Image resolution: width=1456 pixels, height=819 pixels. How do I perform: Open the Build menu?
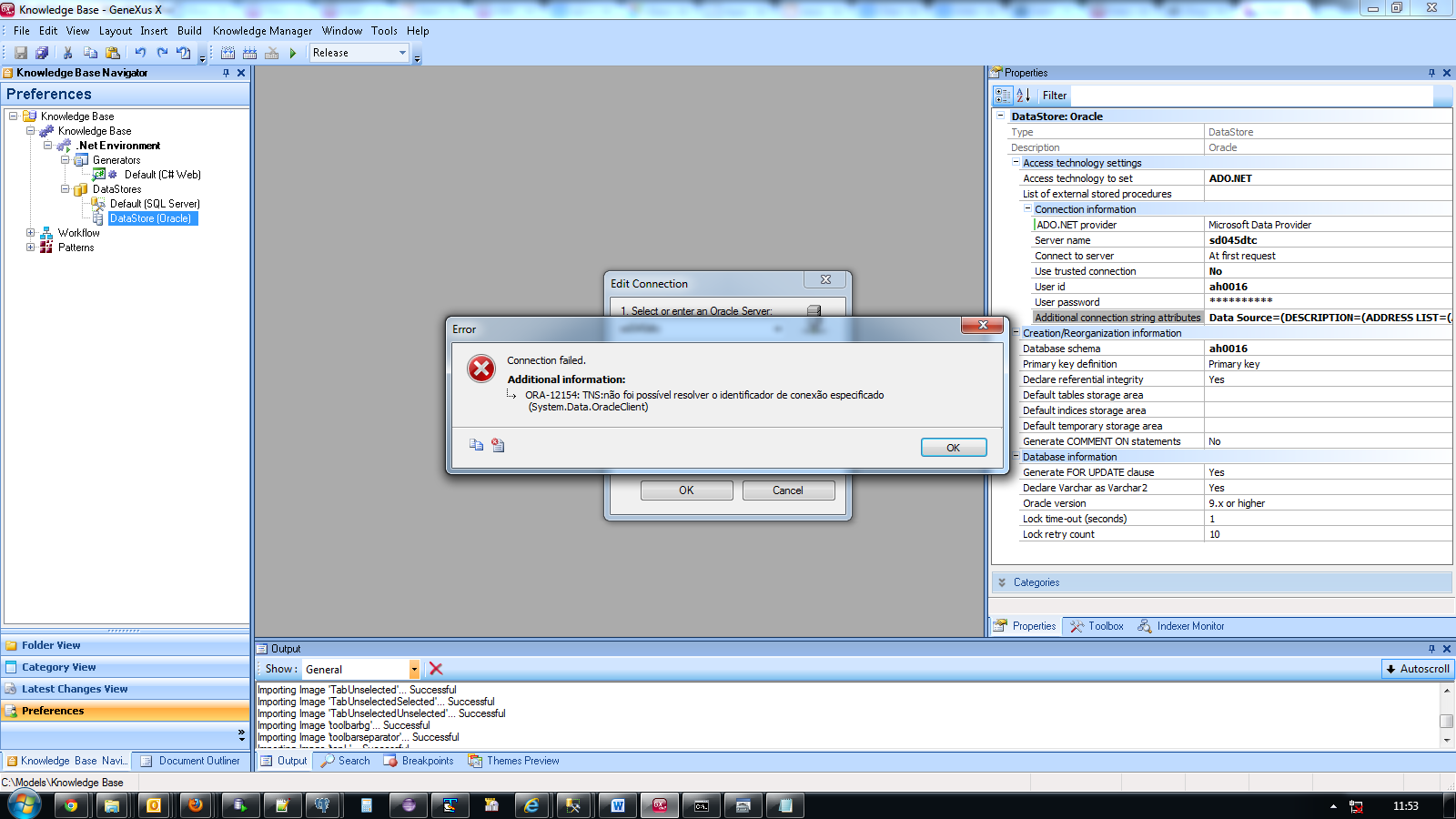[189, 31]
